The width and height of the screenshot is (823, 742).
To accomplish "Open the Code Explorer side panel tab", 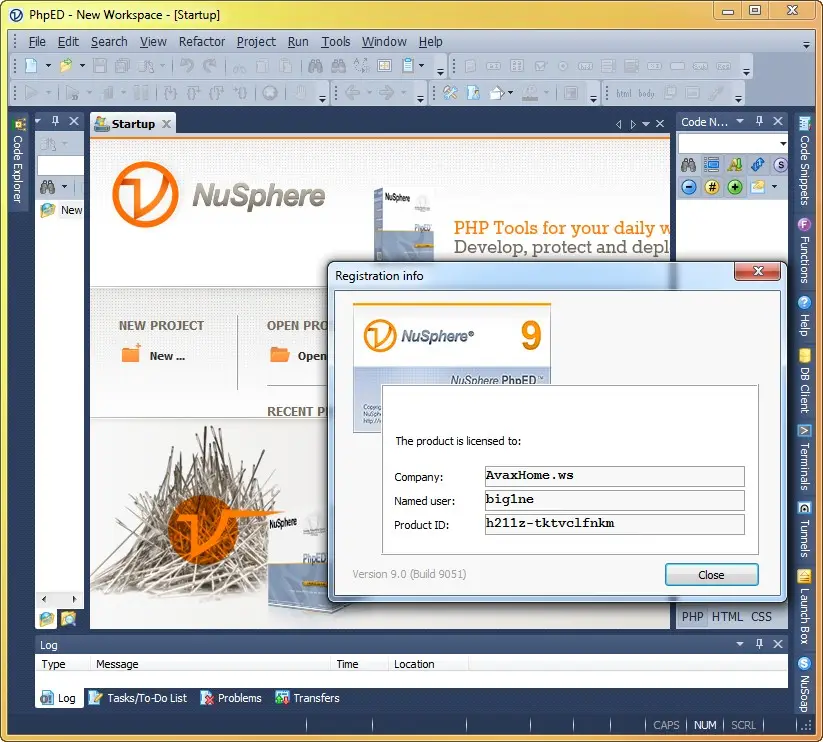I will [x=18, y=161].
